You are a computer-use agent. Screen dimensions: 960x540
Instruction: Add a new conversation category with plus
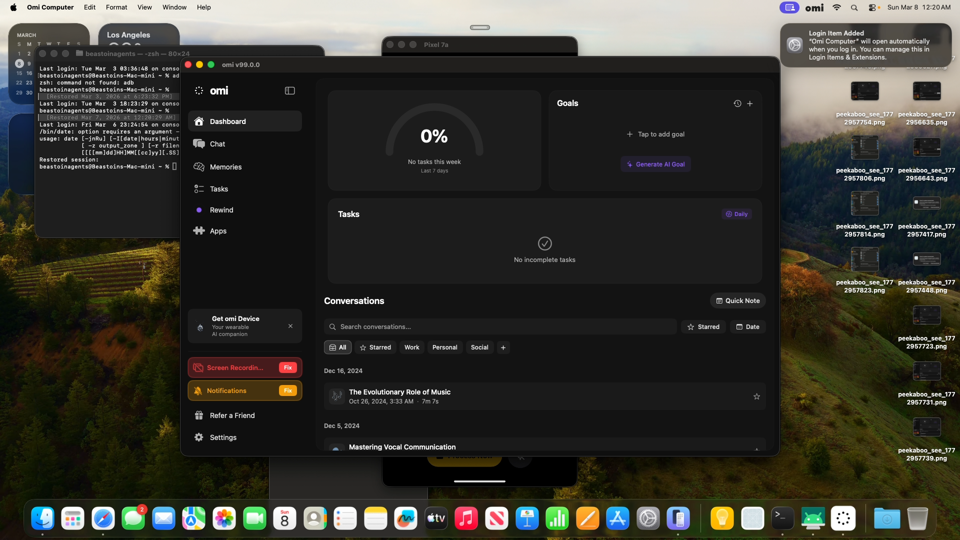coord(503,347)
